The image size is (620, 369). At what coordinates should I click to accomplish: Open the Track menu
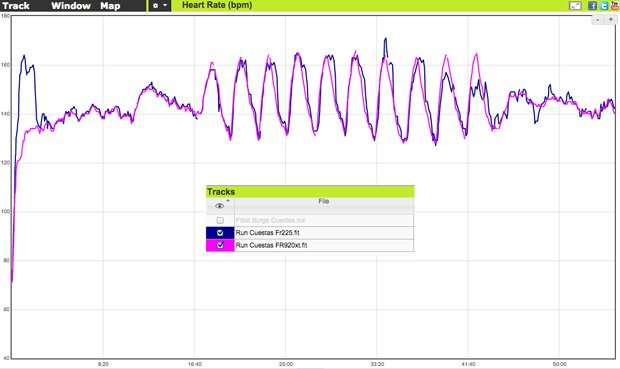pos(16,6)
